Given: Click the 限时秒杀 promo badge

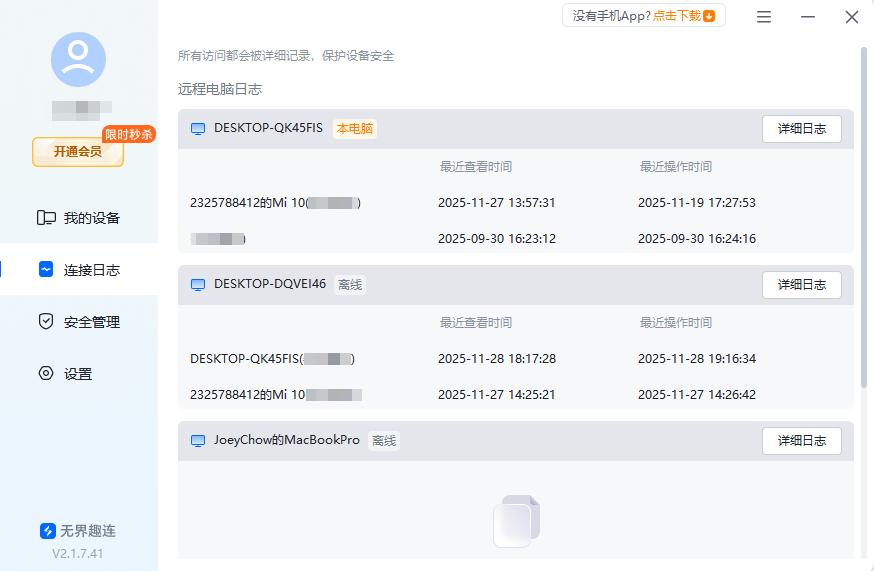Looking at the screenshot, I should [x=129, y=134].
